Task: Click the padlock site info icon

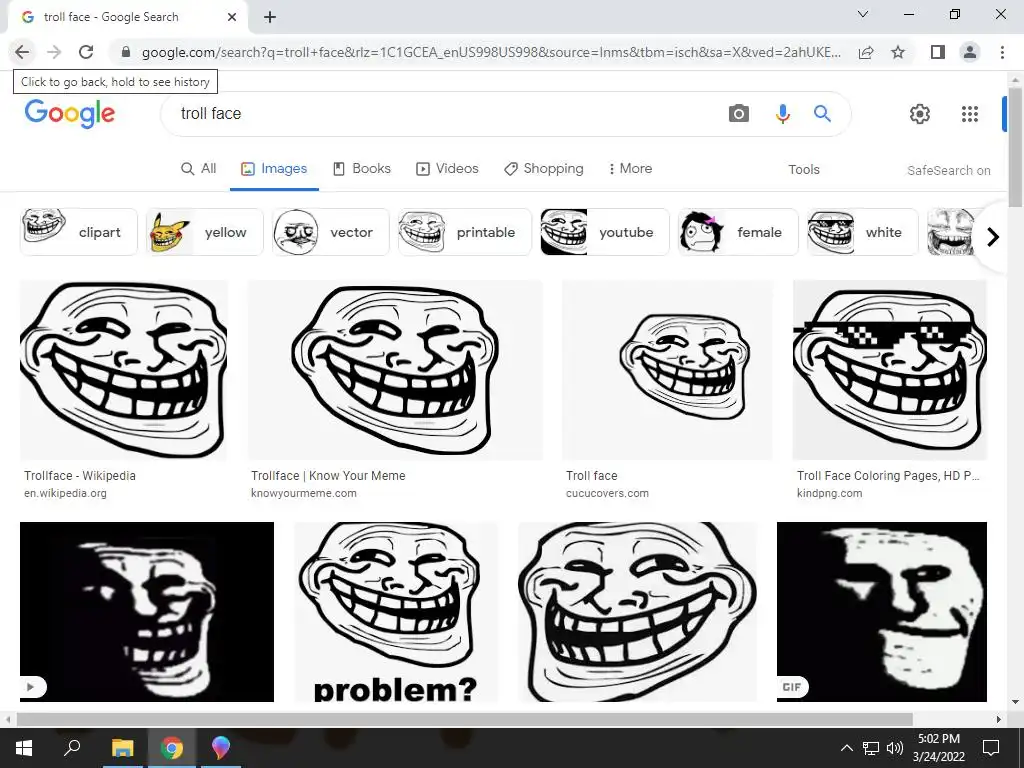Action: (126, 52)
